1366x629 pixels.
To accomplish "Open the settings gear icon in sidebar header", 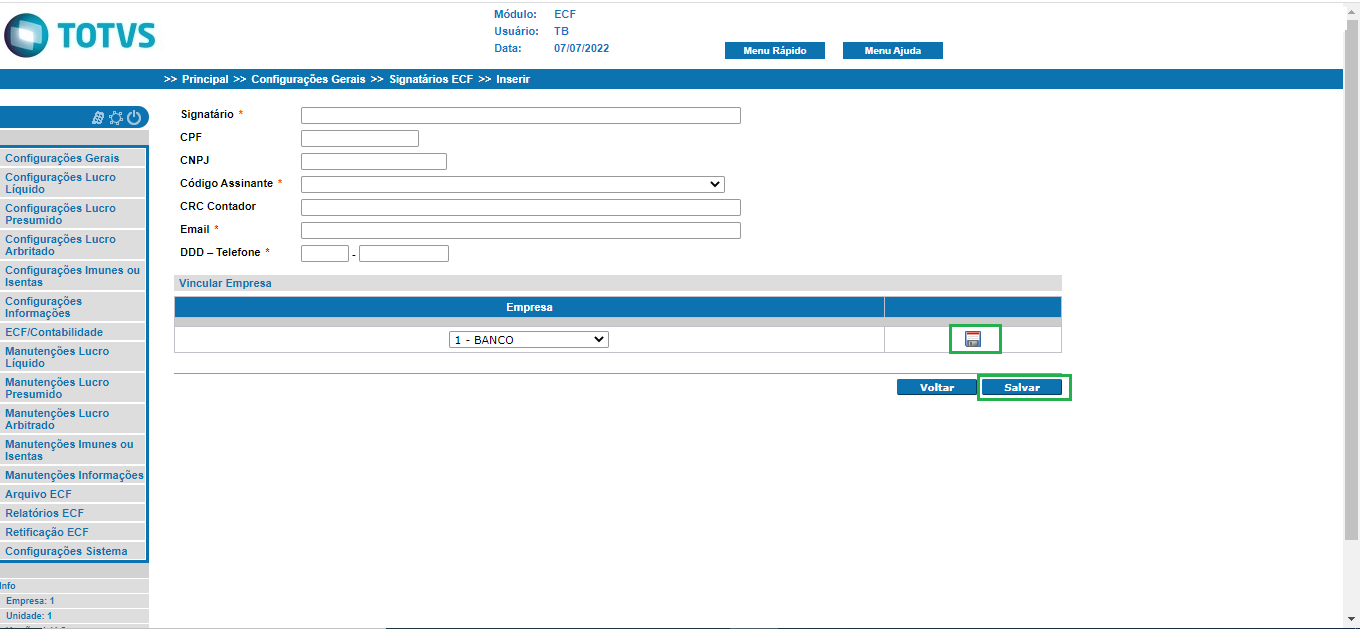I will coord(116,117).
